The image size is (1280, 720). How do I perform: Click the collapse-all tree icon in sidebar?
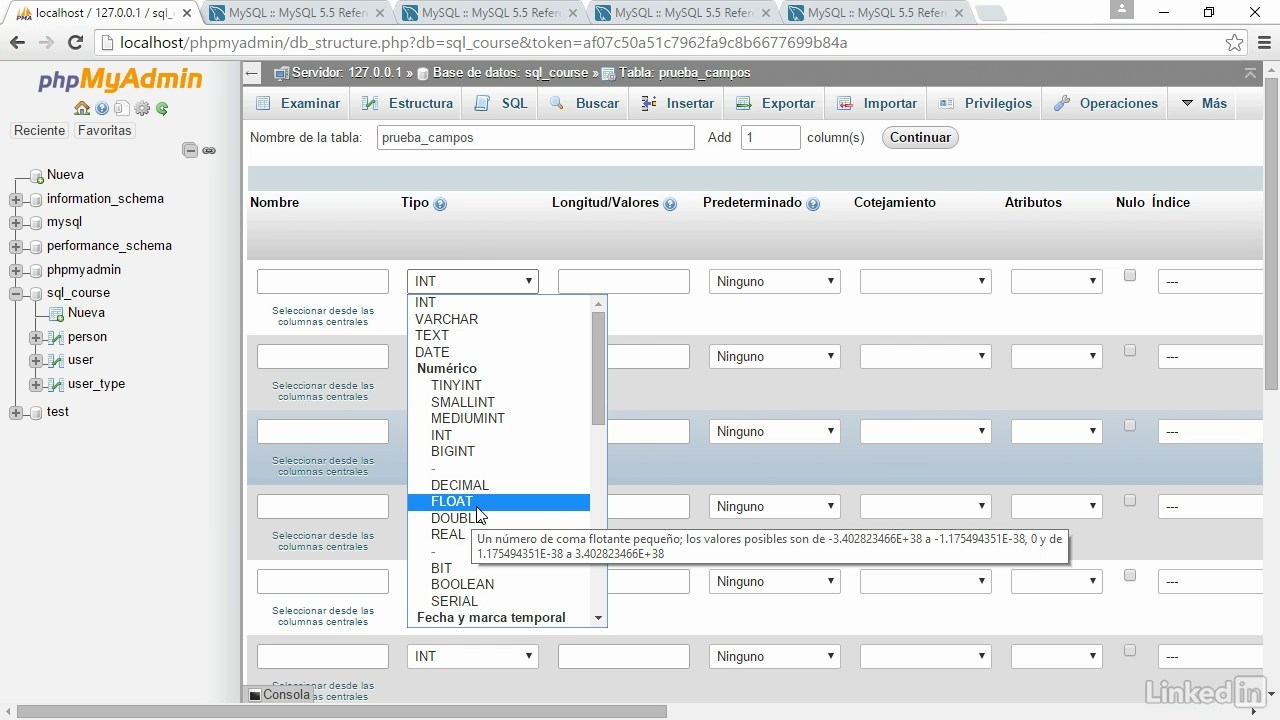click(189, 150)
